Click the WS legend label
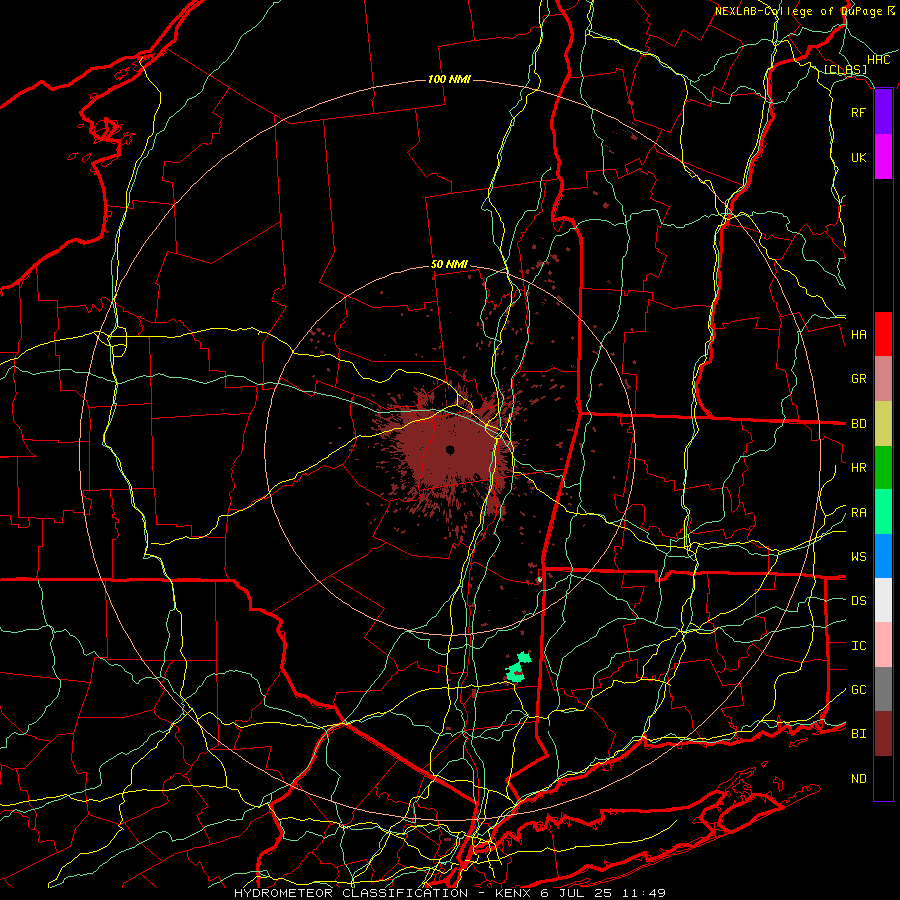 point(859,557)
